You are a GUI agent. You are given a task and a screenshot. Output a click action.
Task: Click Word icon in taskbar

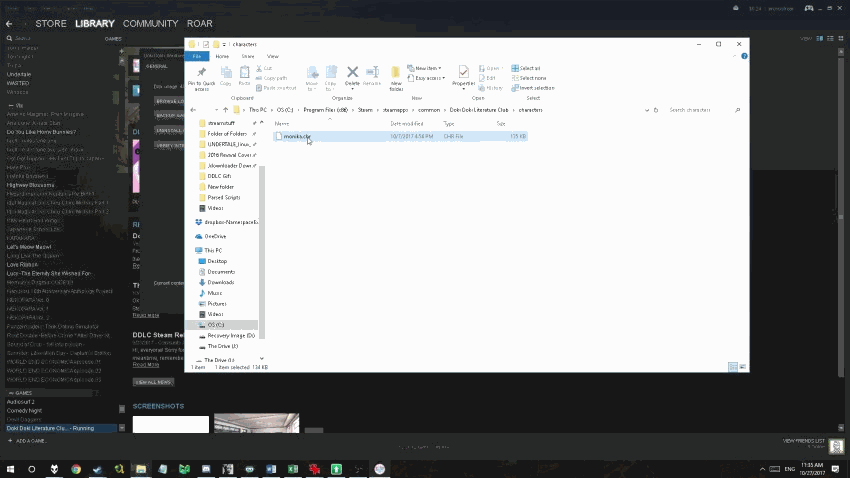271,469
